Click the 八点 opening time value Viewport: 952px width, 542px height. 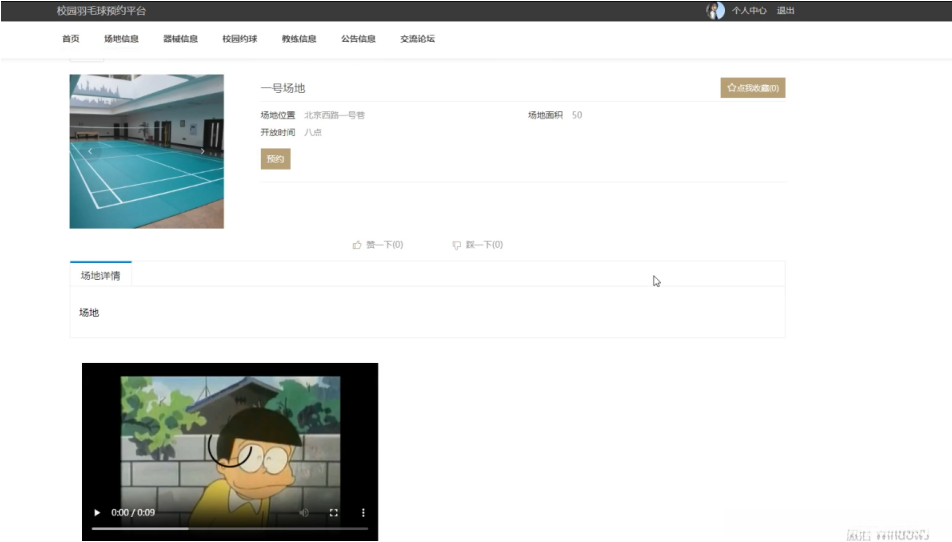pos(313,132)
